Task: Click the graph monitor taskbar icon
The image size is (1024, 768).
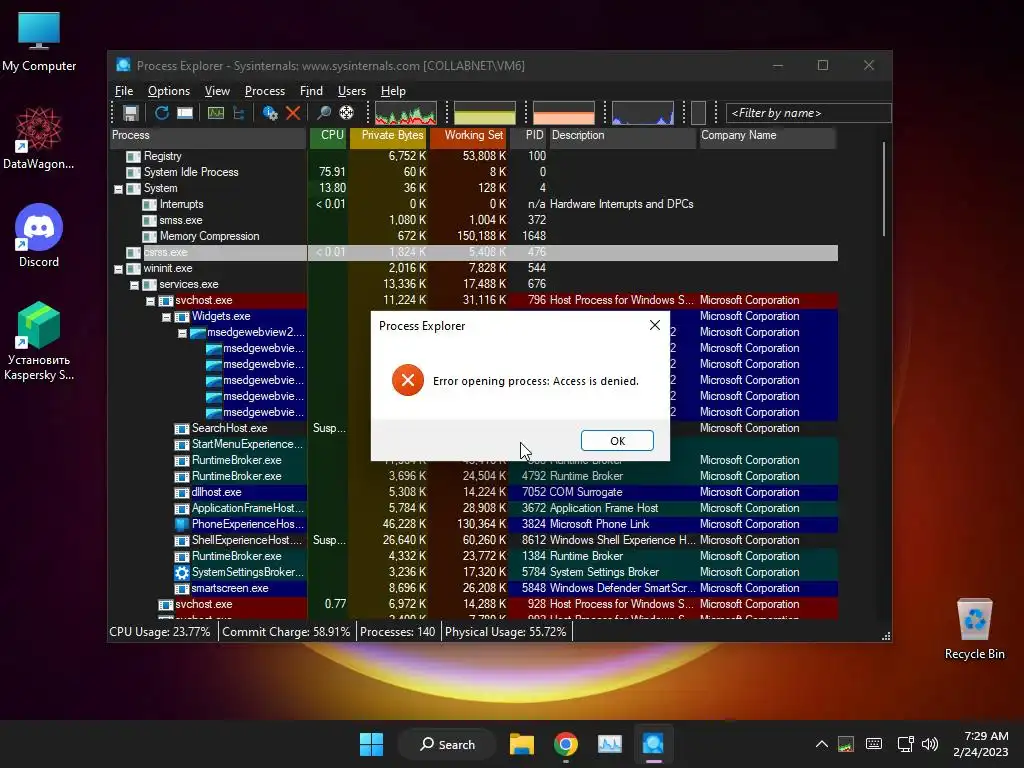Action: pyautogui.click(x=610, y=744)
